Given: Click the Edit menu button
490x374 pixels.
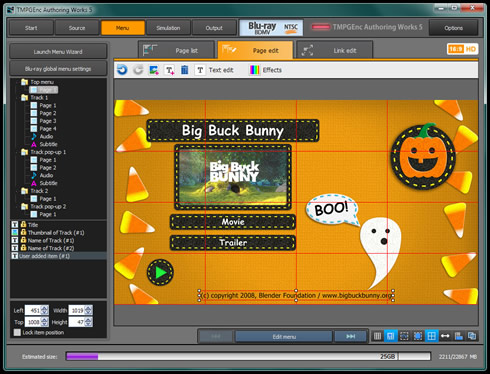Looking at the screenshot, I should (x=284, y=336).
